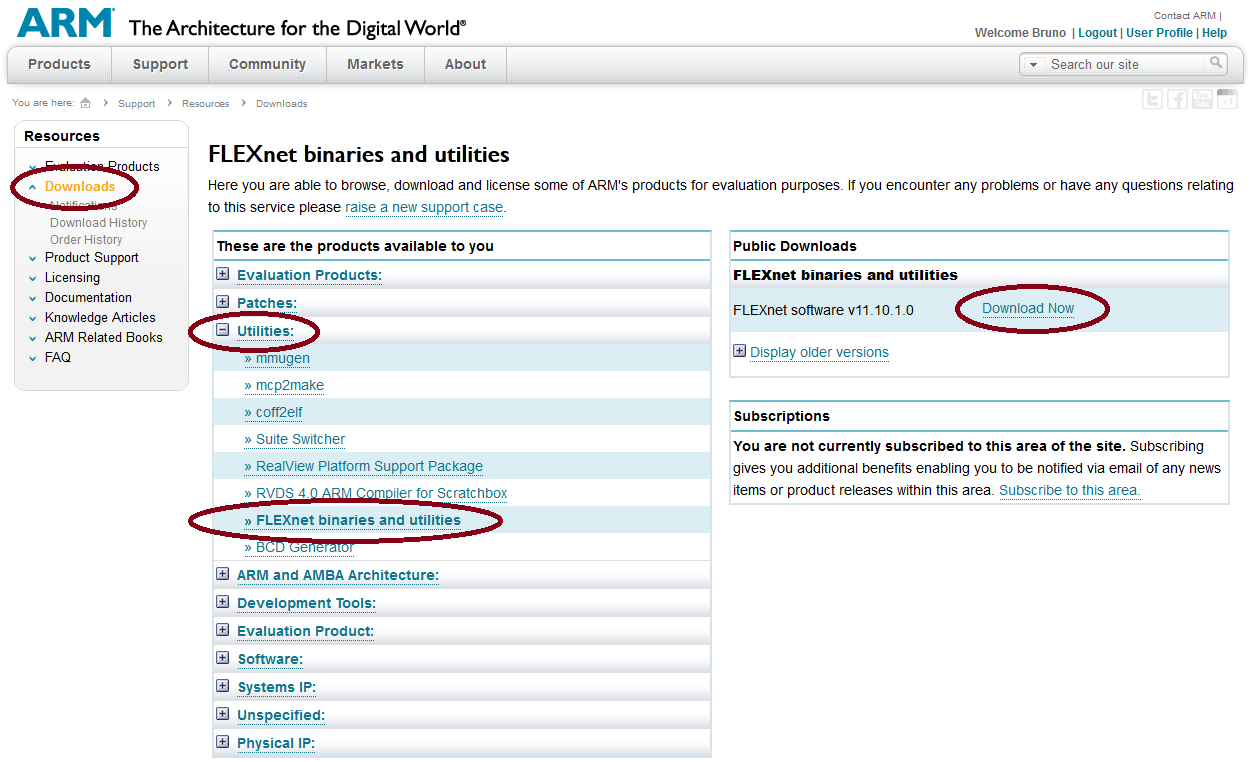Expand Development Tools plus icon
The height and width of the screenshot is (762, 1252).
pyautogui.click(x=223, y=601)
